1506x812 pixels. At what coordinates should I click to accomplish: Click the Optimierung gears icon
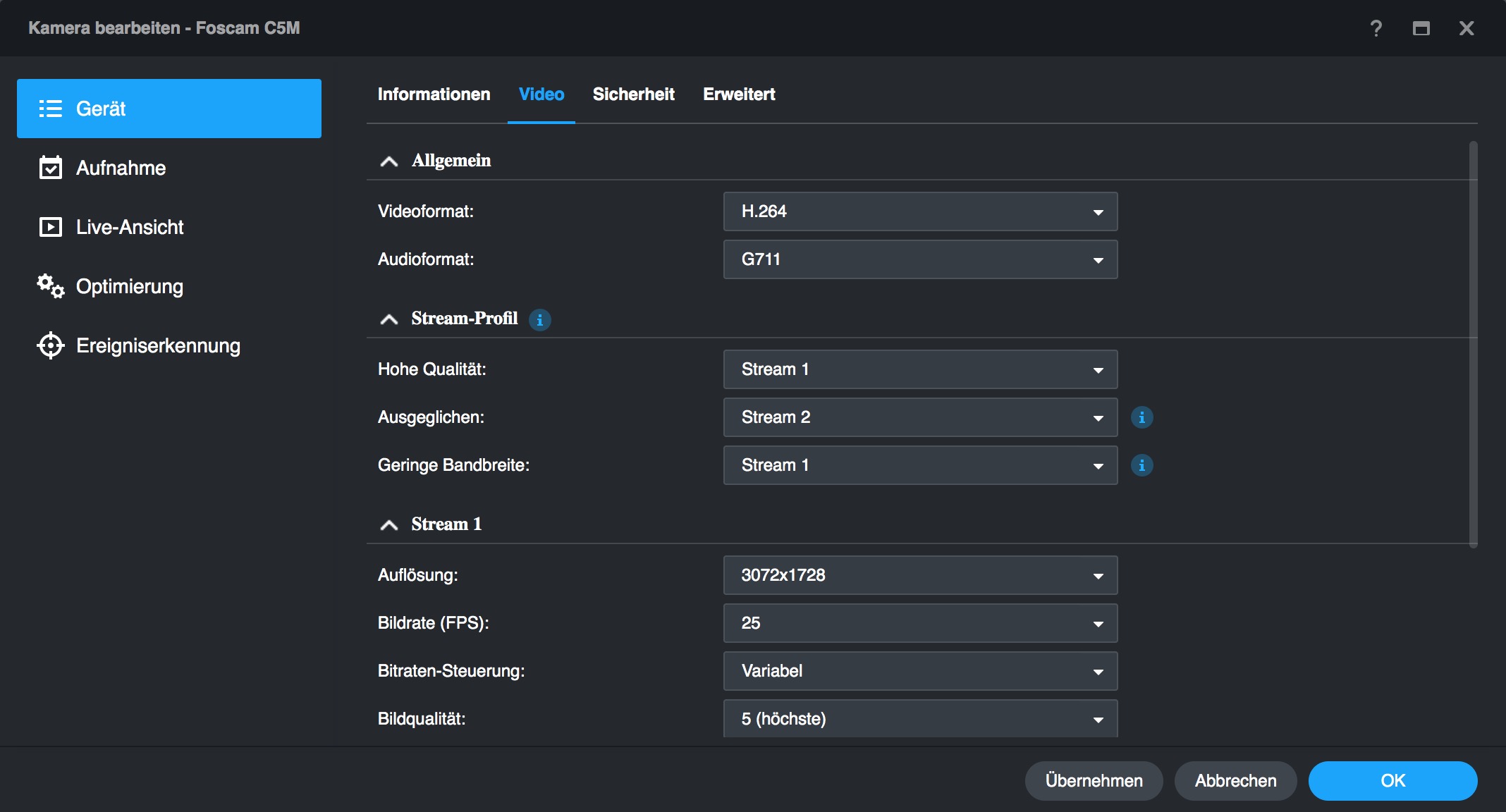pyautogui.click(x=51, y=286)
